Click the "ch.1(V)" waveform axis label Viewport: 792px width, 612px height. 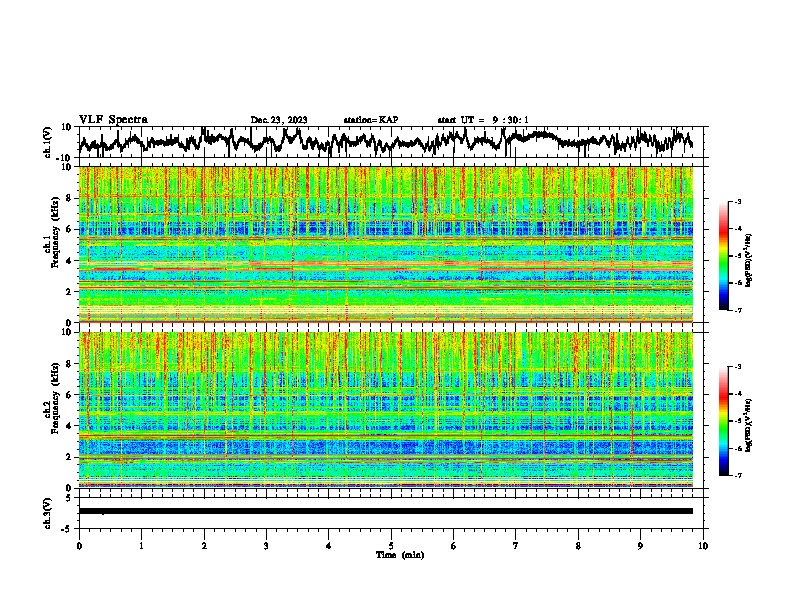(x=48, y=142)
